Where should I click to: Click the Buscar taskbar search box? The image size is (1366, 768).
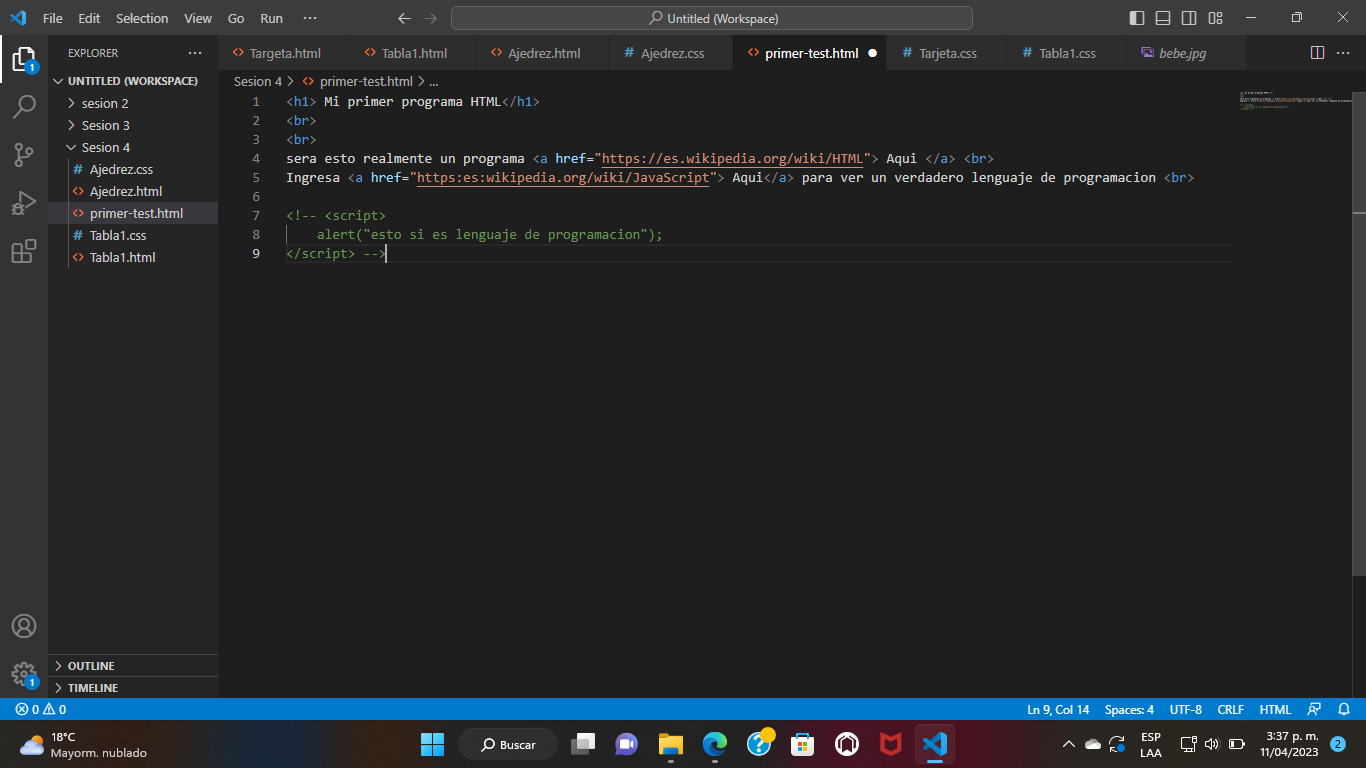(x=508, y=744)
